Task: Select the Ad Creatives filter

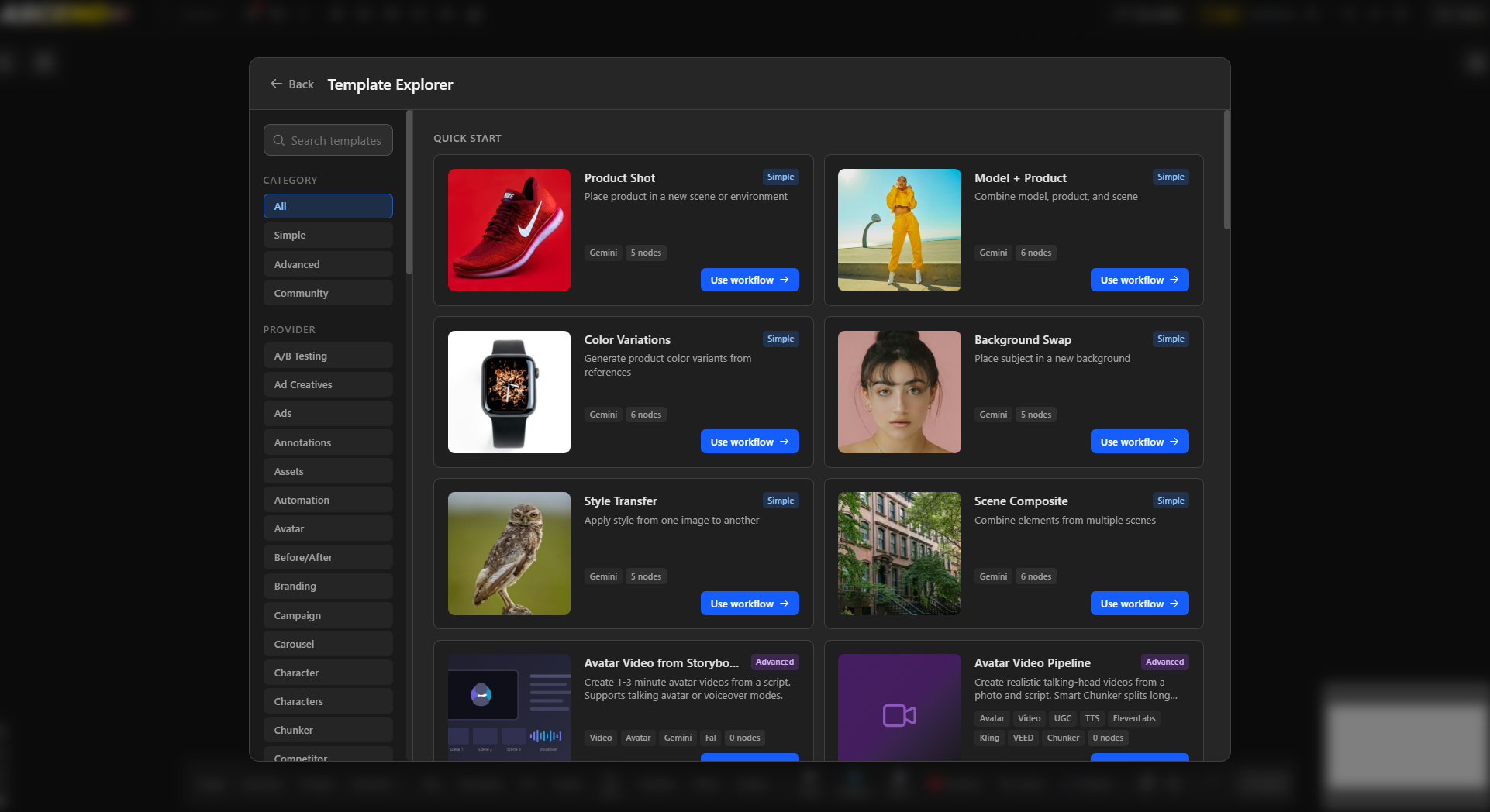Action: 328,384
